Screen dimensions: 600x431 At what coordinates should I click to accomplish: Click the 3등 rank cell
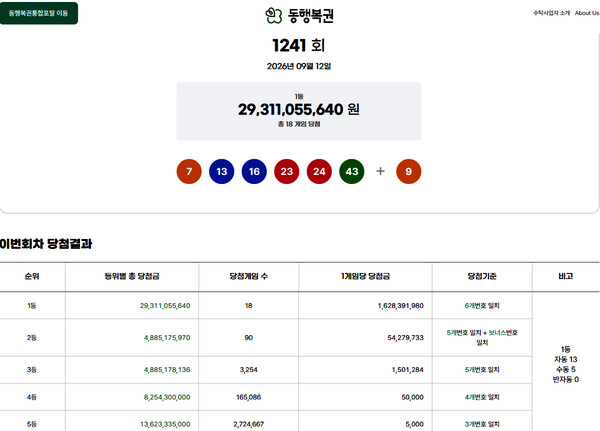(32, 370)
